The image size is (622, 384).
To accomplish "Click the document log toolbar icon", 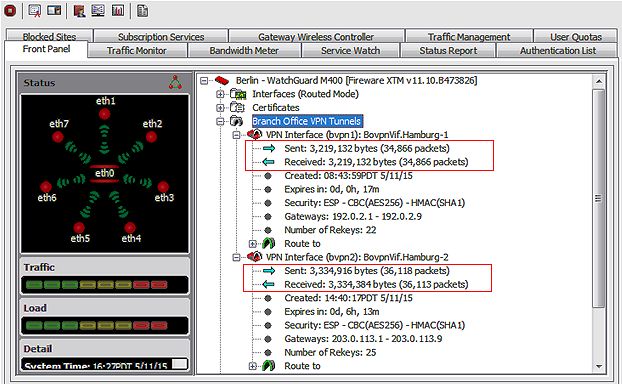I will pos(142,10).
